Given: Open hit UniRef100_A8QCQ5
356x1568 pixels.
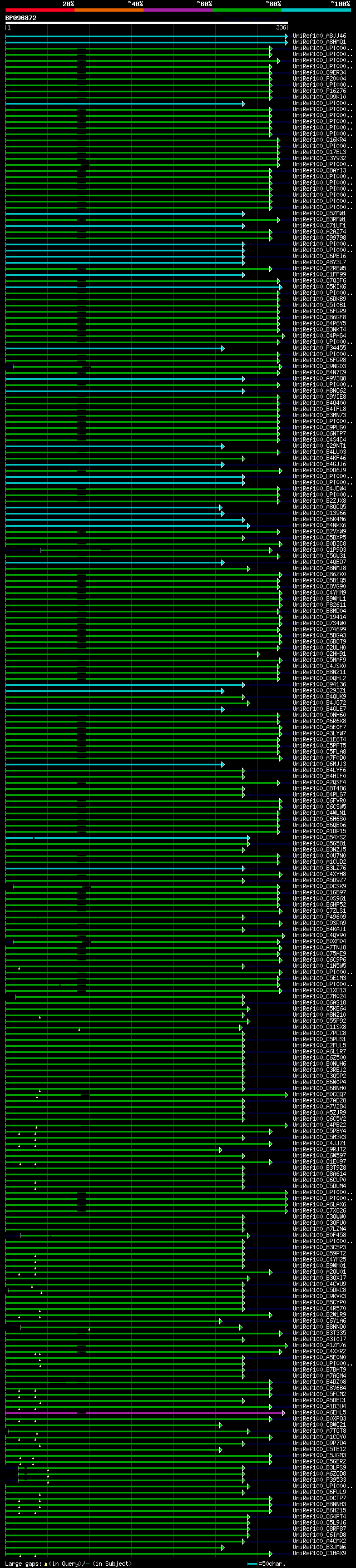Looking at the screenshot, I should (x=319, y=507).
